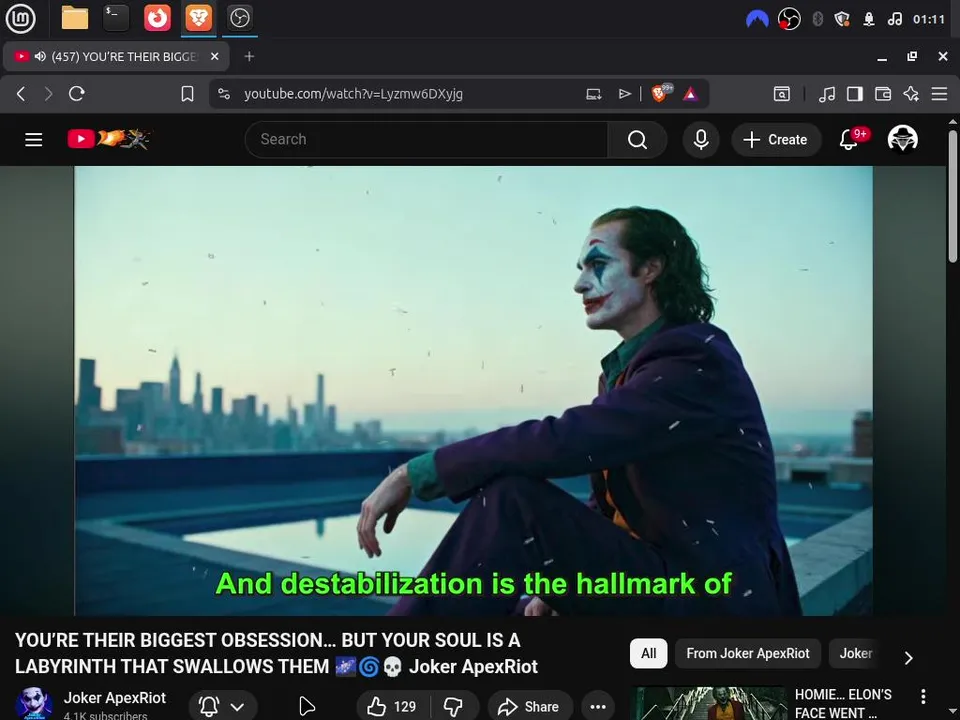
Task: Open the HOMIE… ELON'S FACE WENT video title
Action: pos(842,703)
